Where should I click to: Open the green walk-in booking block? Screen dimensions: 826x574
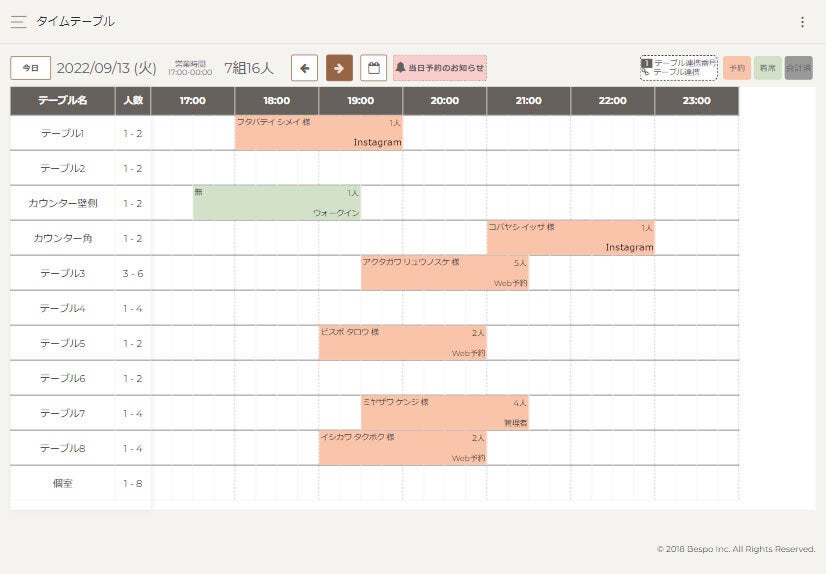[276, 203]
